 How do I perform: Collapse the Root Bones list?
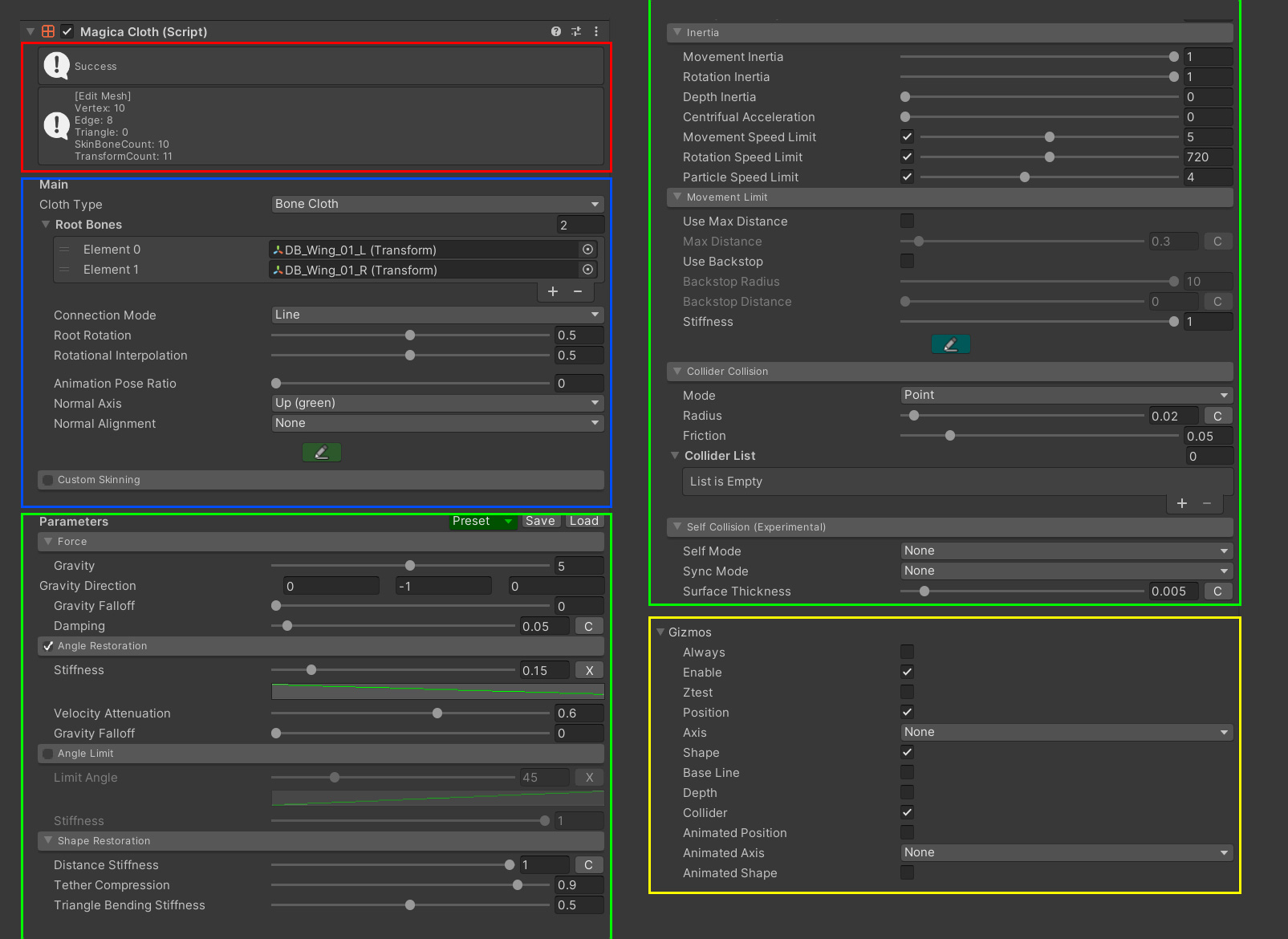tap(46, 225)
